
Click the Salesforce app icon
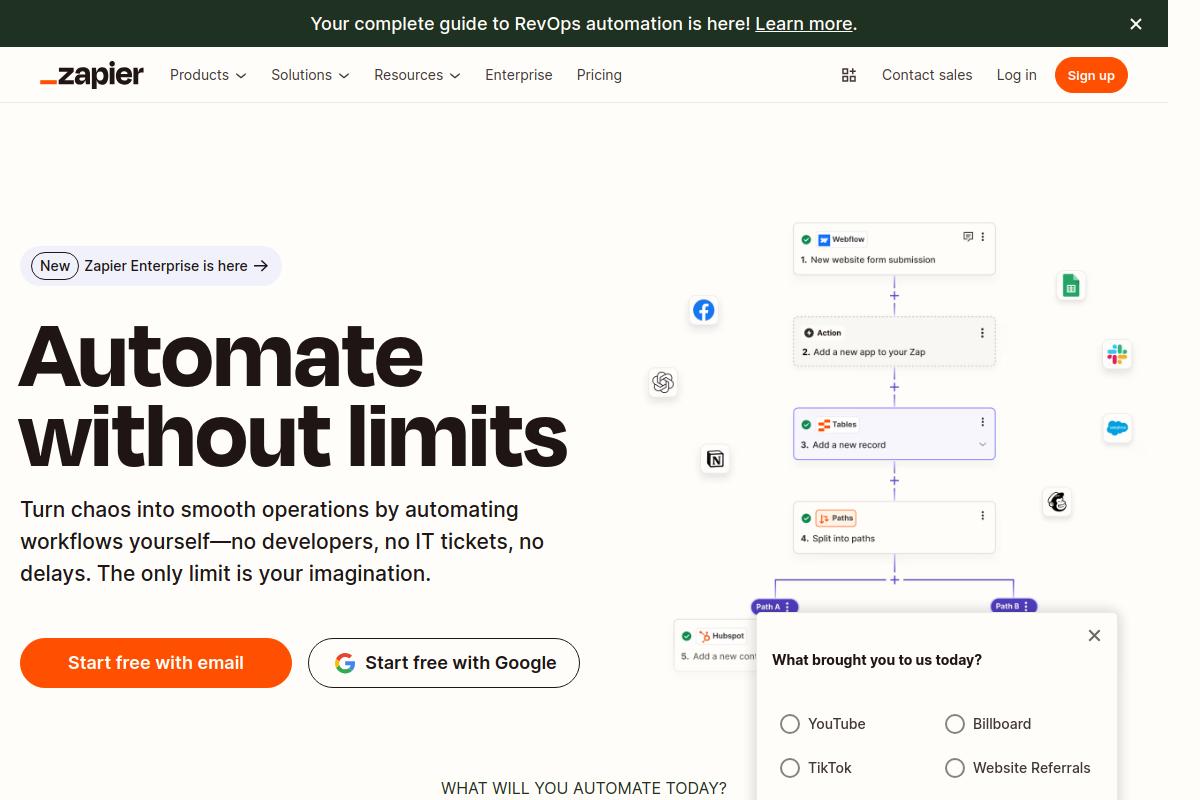1117,428
